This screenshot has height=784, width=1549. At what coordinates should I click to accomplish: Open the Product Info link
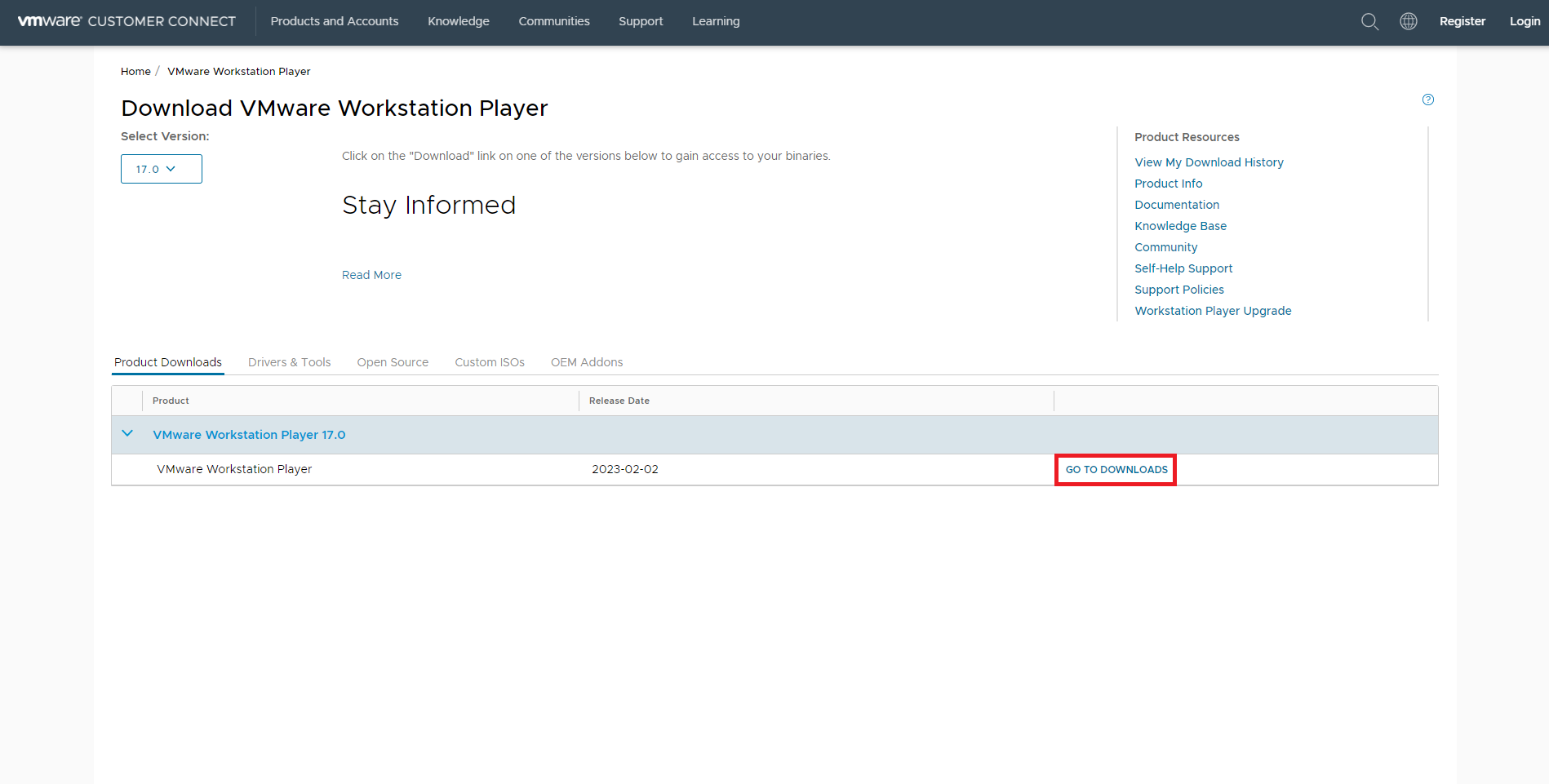pos(1169,184)
